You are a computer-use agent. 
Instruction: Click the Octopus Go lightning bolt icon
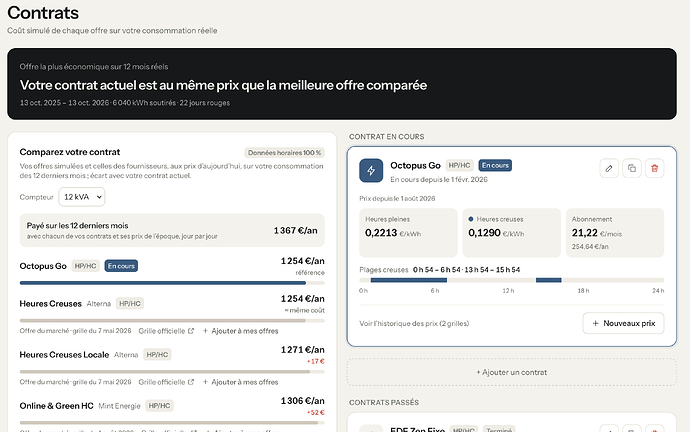coord(371,171)
